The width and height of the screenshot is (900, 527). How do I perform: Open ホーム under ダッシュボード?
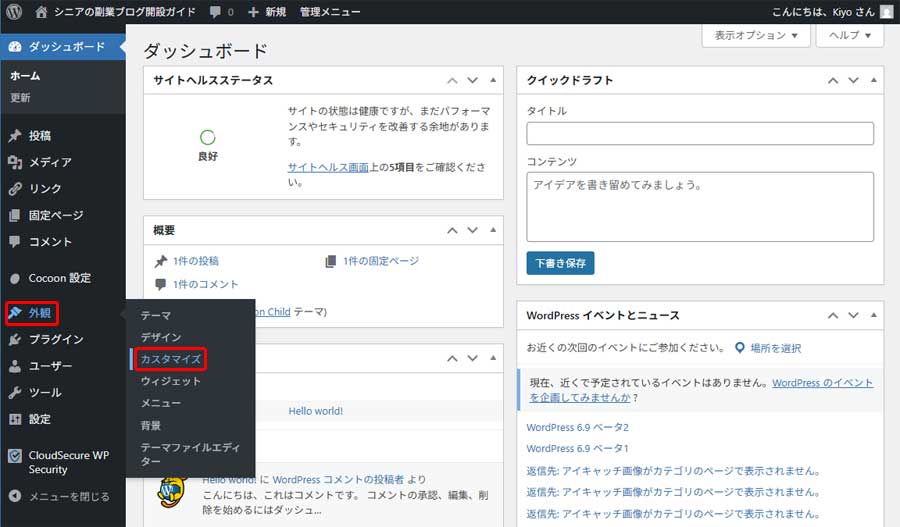pyautogui.click(x=25, y=76)
